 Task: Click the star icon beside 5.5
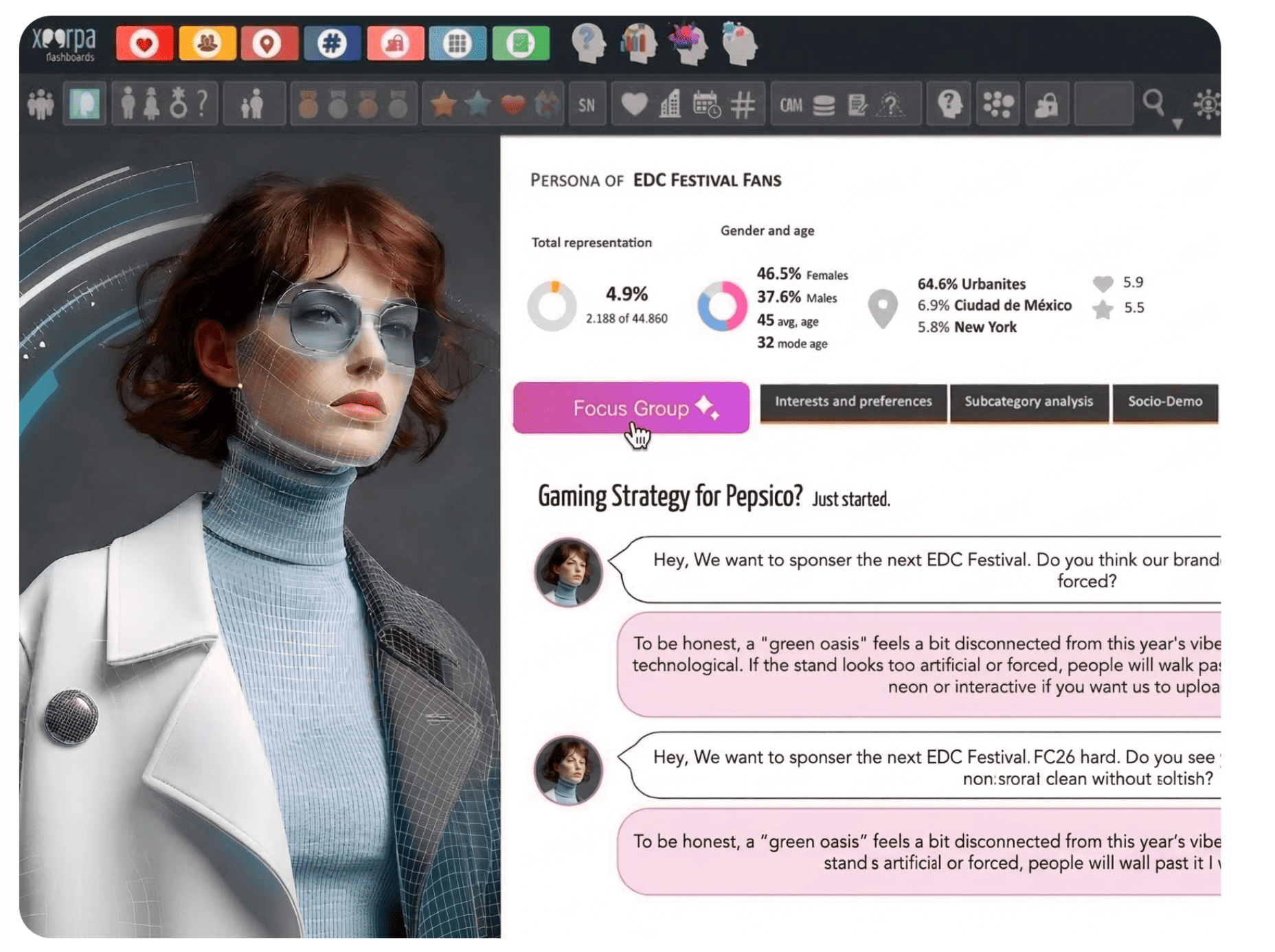1103,309
